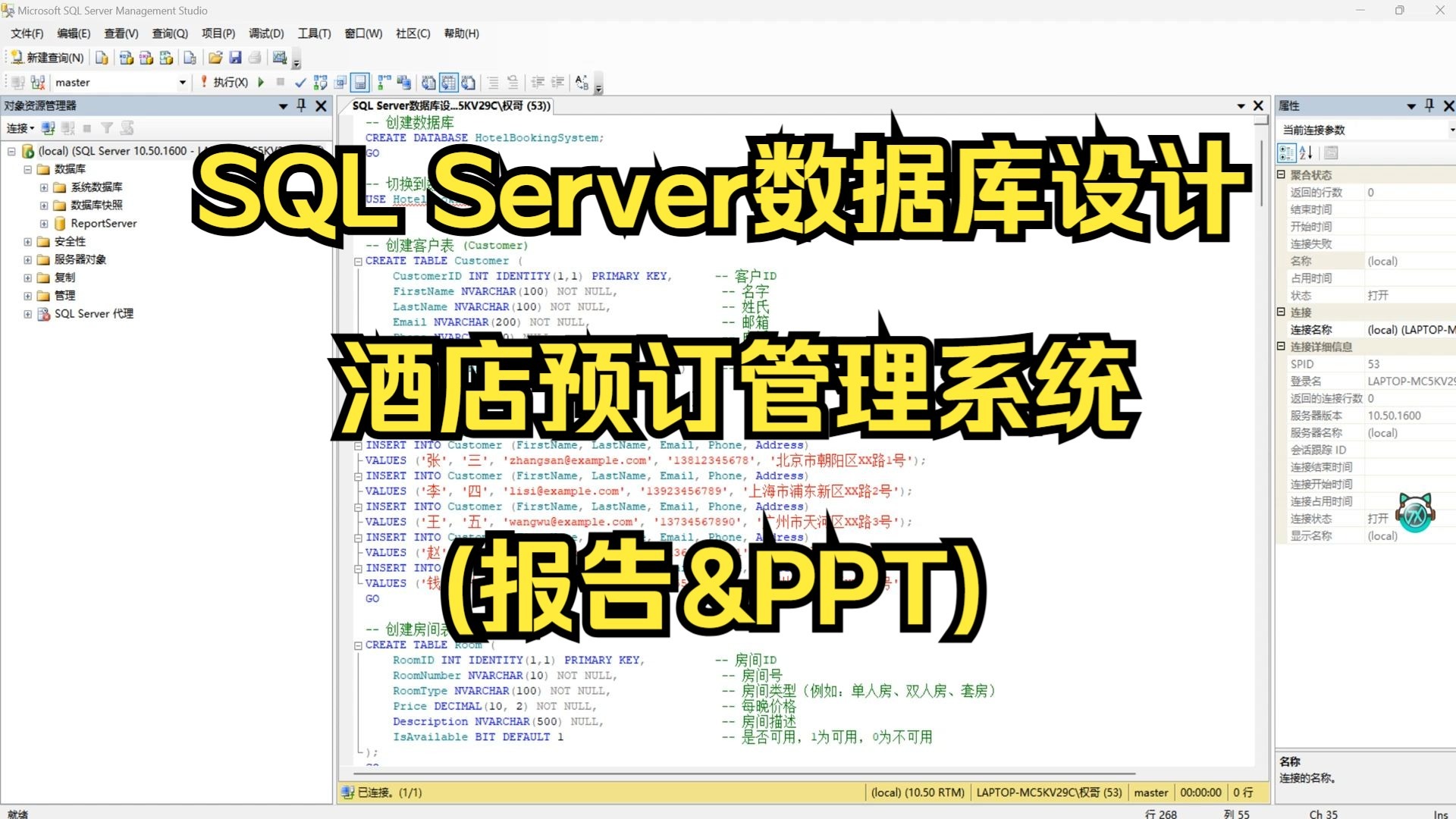Click the Execute (执行) button

224,82
